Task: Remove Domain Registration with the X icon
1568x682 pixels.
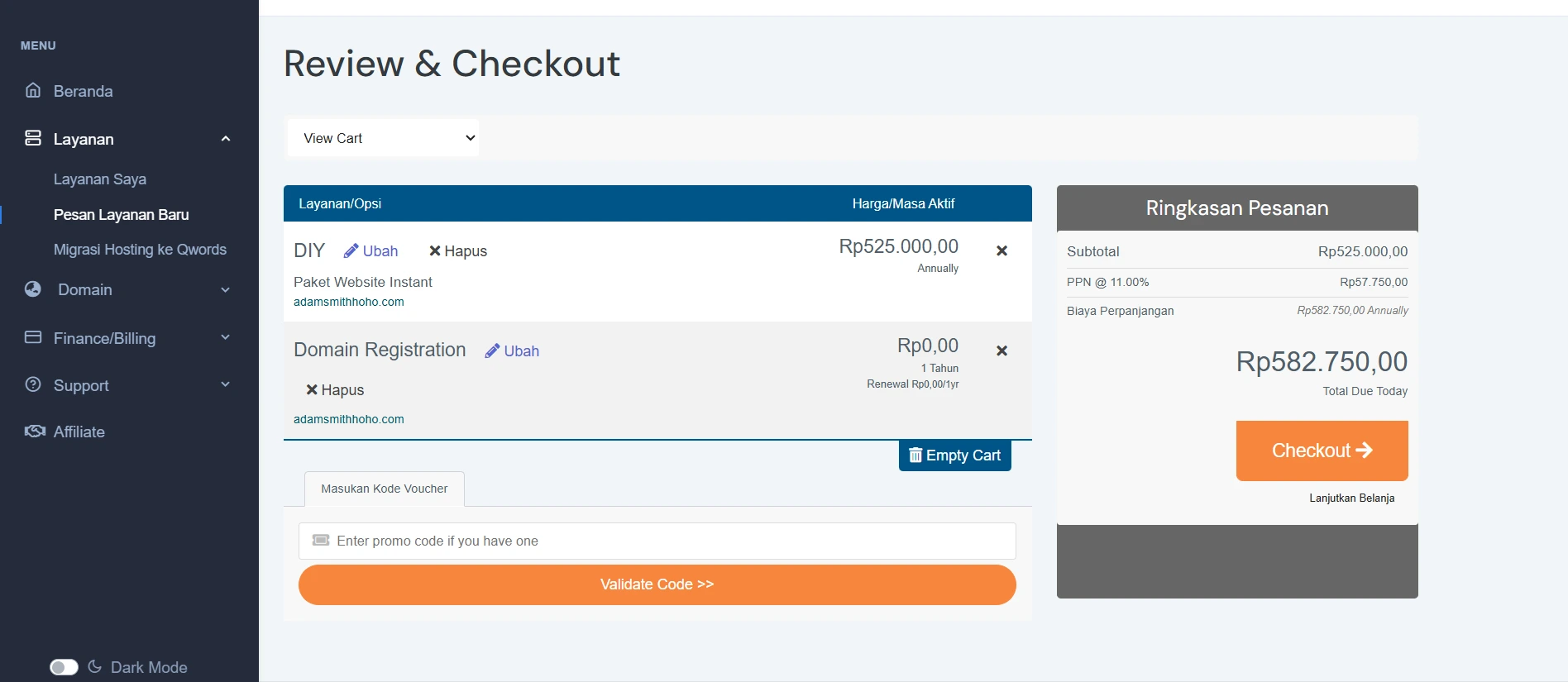Action: click(1002, 351)
